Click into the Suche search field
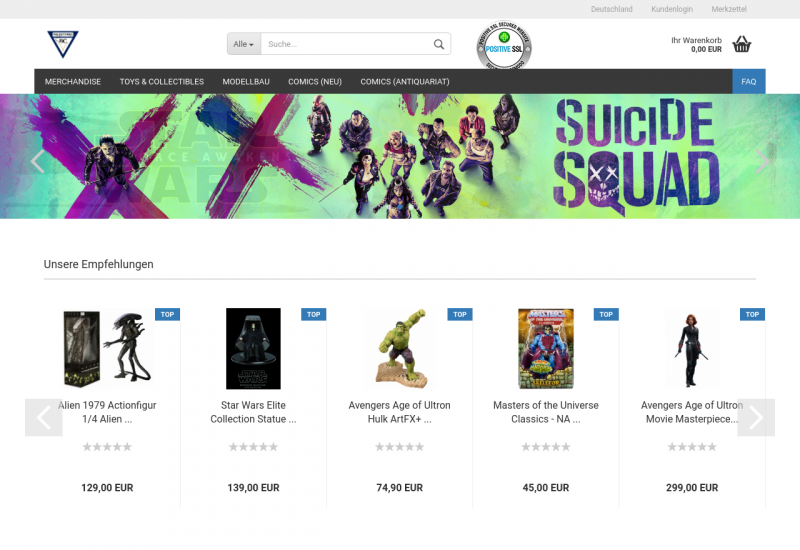This screenshot has height=550, width=800. point(345,44)
